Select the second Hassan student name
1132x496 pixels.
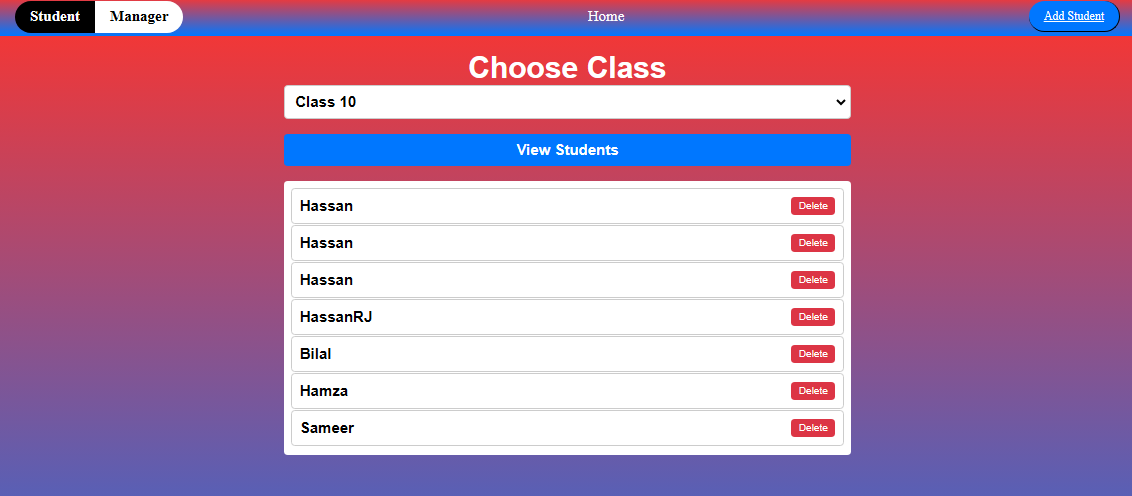click(326, 243)
